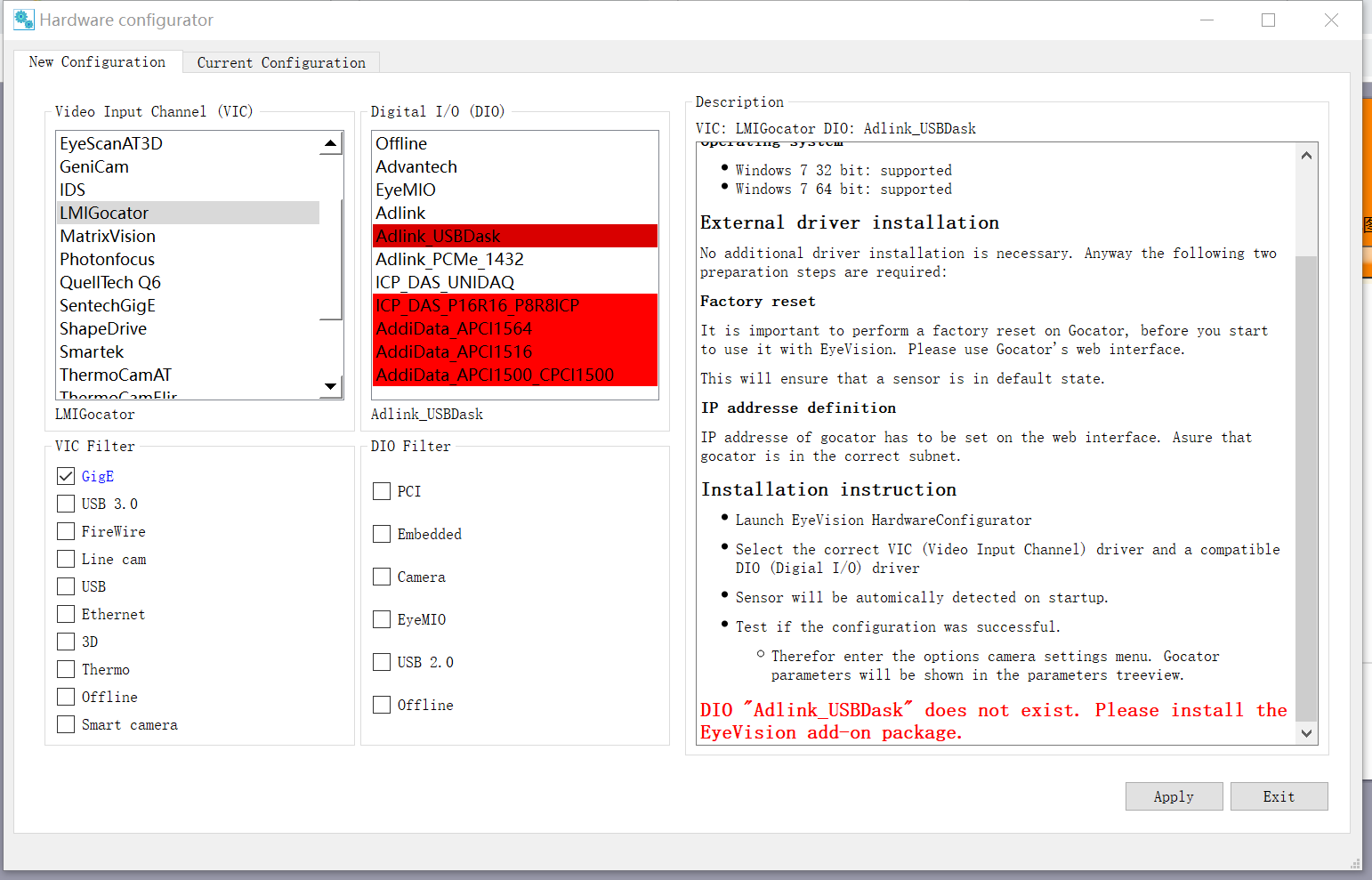
Task: Click the description panel scrollbar thumb
Action: click(x=1306, y=488)
